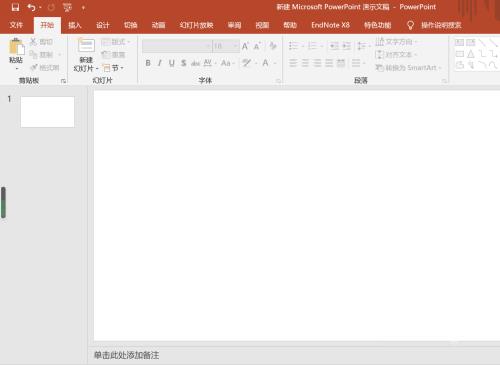Image resolution: width=500 pixels, height=365 pixels.
Task: Select slide 1 thumbnail in panel
Action: (x=47, y=112)
